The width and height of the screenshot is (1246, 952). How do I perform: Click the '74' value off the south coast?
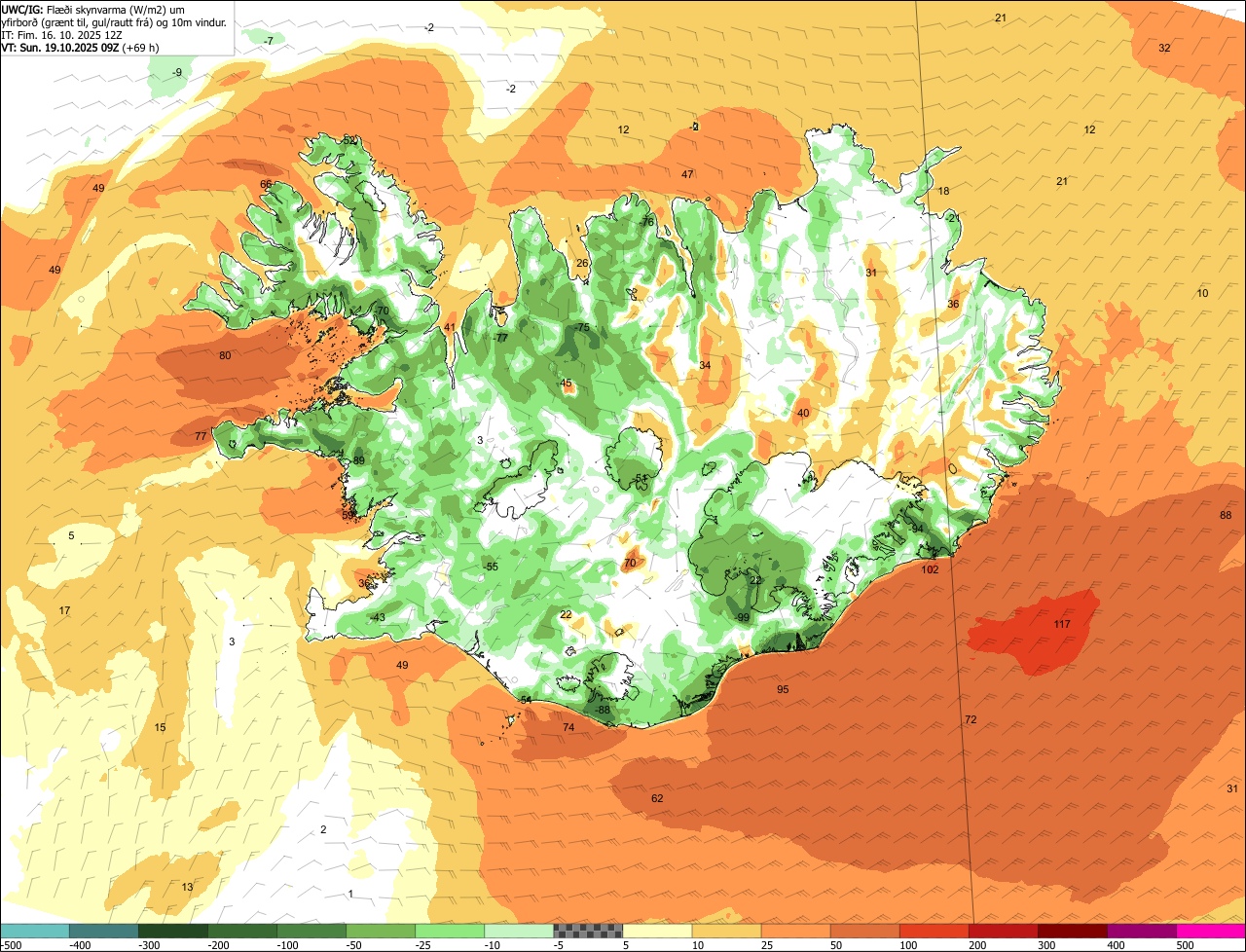pos(568,727)
